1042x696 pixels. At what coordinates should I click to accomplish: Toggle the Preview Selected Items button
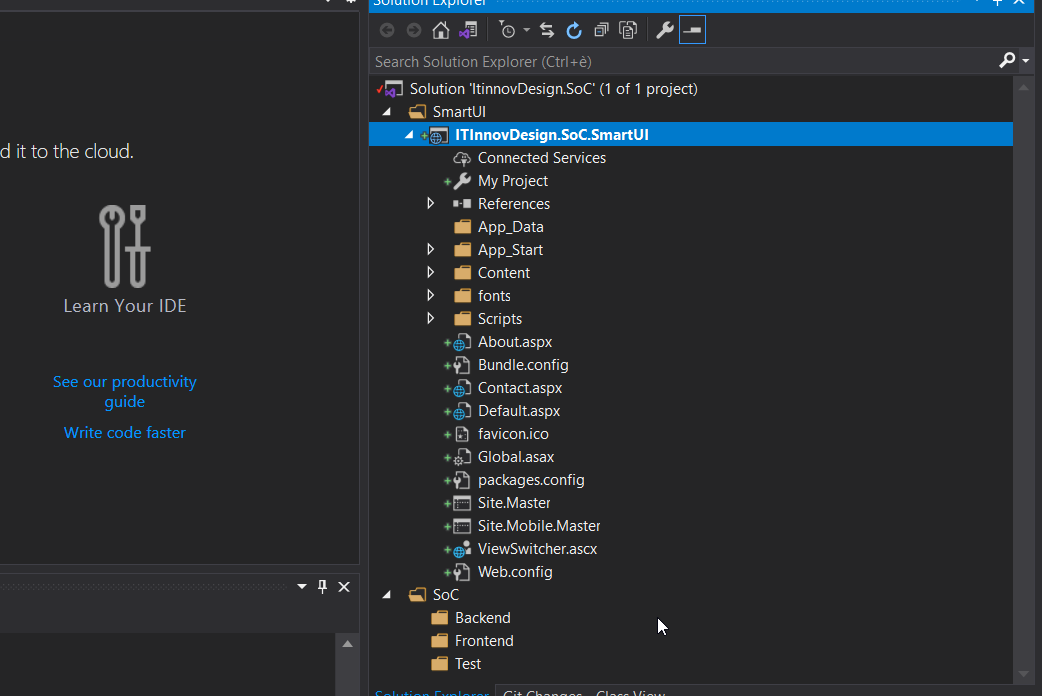[692, 30]
